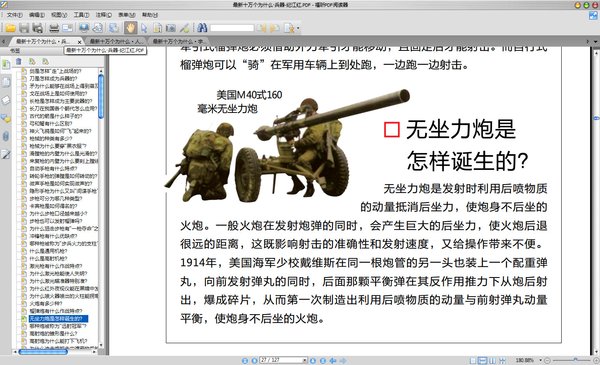Click the email envelope toolbar icon
This screenshot has width=600, height=365.
67,28
